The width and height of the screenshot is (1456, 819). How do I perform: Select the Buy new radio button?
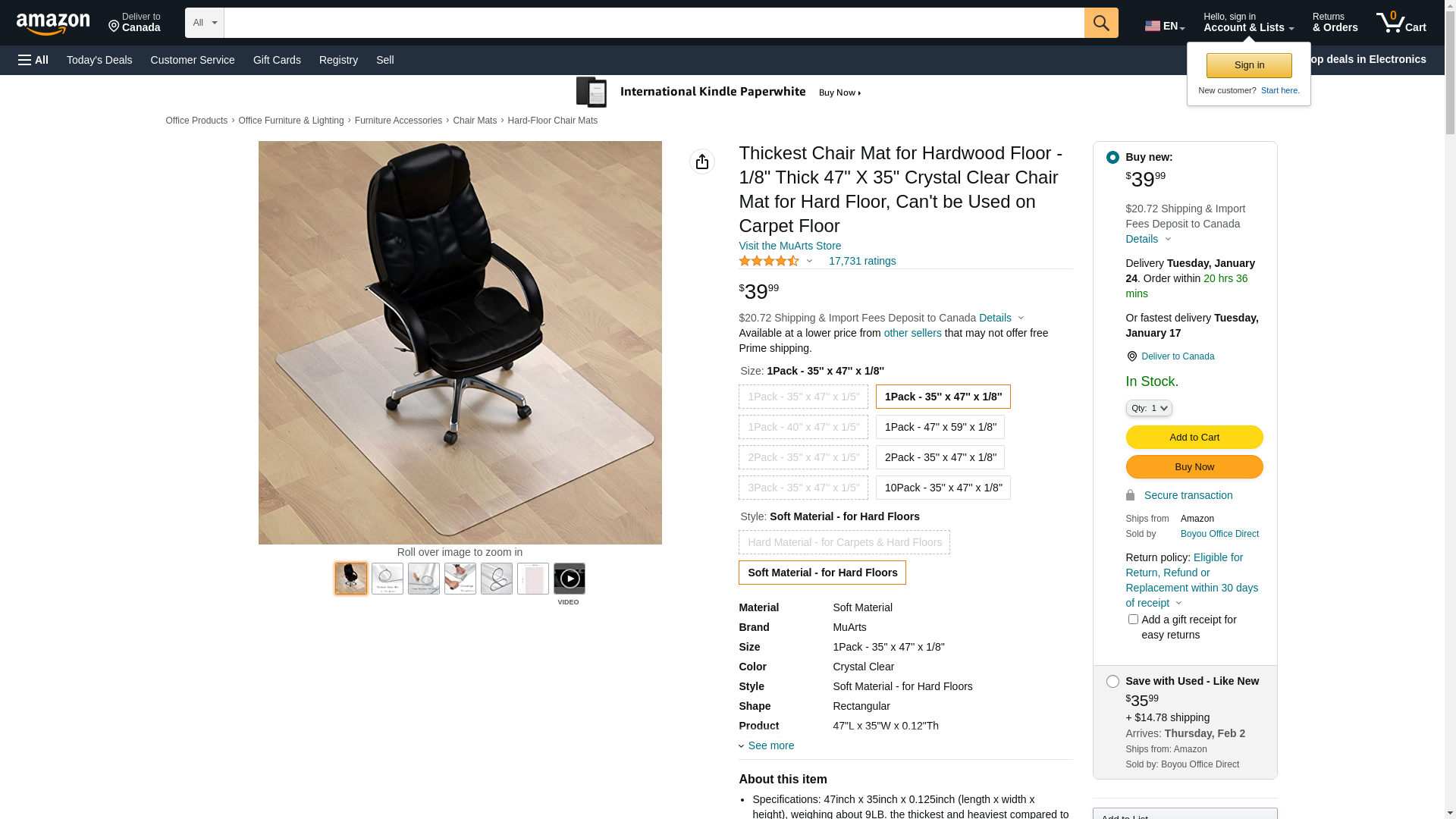coord(1112,157)
